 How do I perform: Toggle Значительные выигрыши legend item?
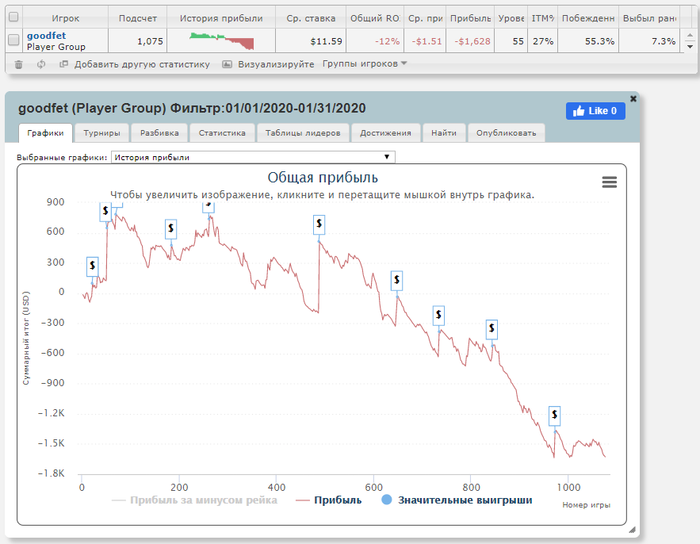coord(457,500)
